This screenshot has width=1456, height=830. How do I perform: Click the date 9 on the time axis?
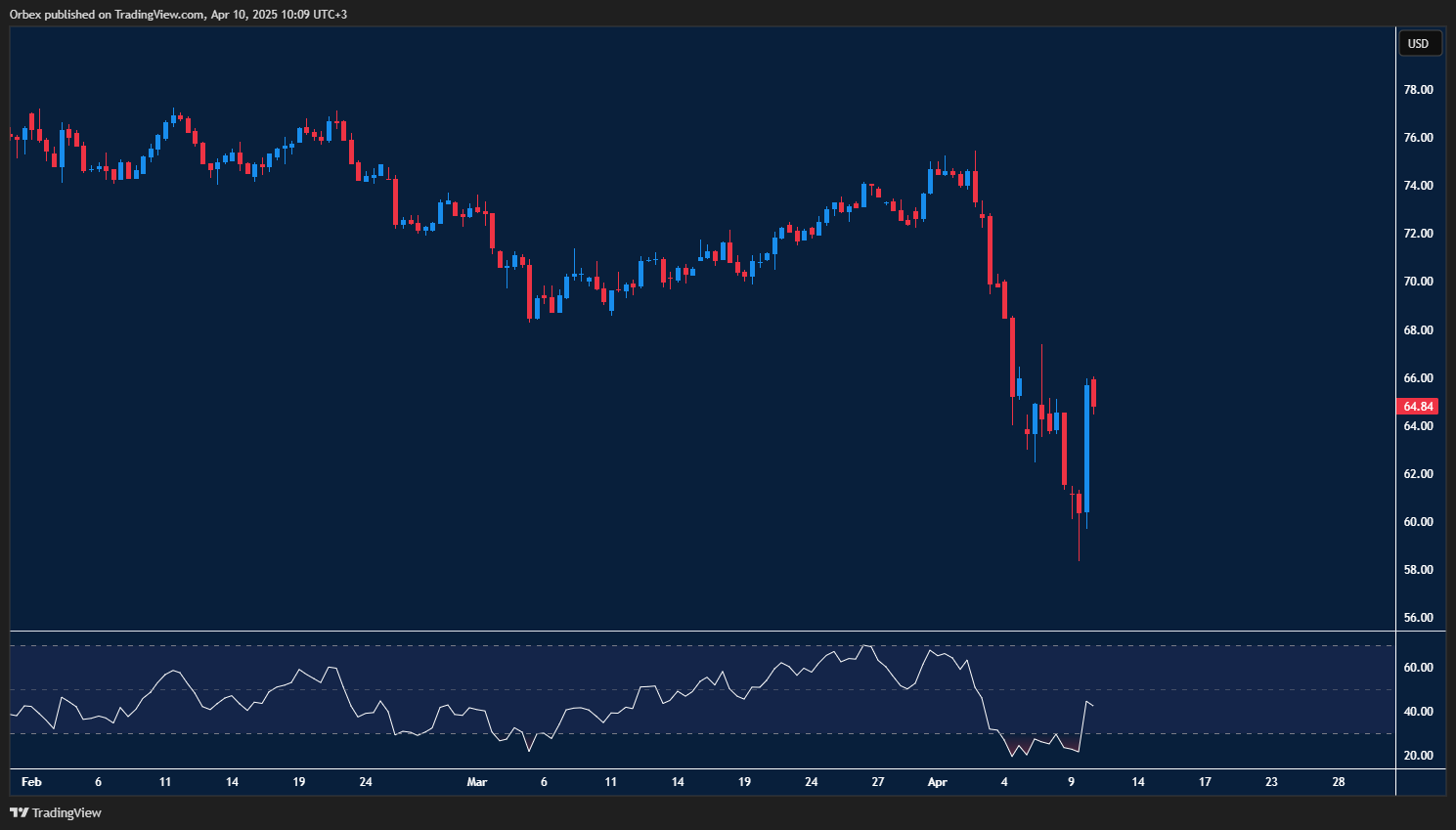1072,782
